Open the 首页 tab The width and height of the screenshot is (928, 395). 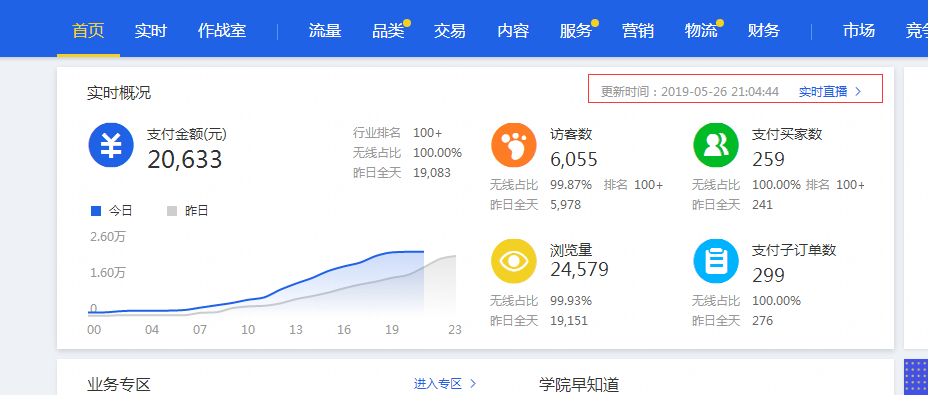[x=88, y=30]
